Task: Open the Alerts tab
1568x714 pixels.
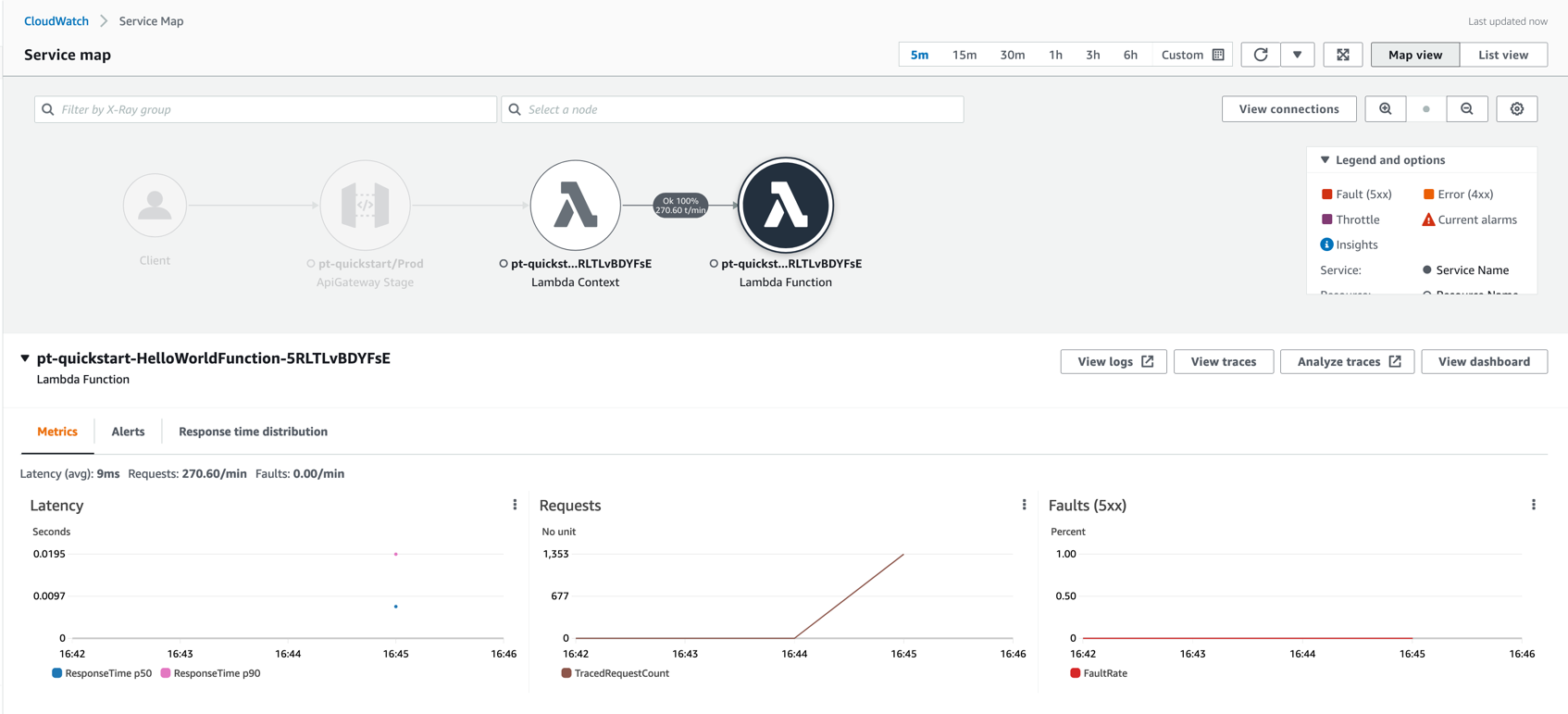Action: [x=128, y=432]
